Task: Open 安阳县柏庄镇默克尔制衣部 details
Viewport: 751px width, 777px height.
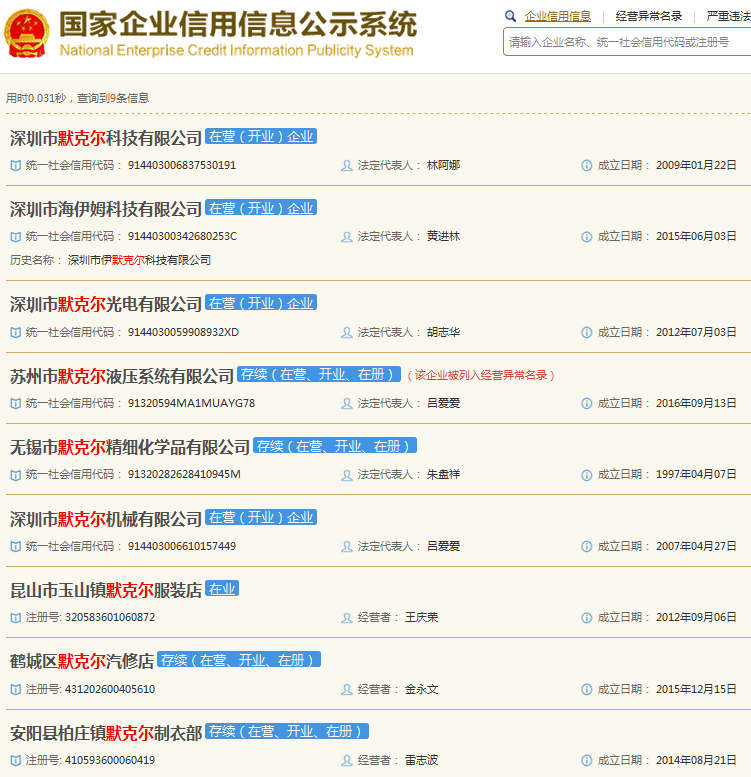Action: tap(106, 733)
